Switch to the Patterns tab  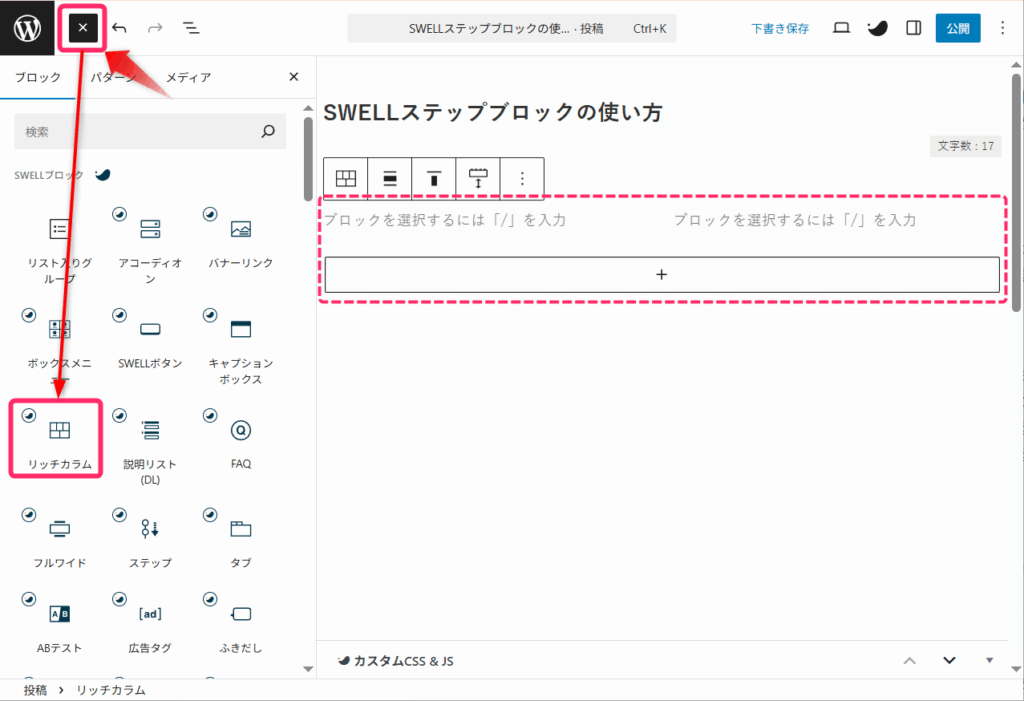(113, 77)
